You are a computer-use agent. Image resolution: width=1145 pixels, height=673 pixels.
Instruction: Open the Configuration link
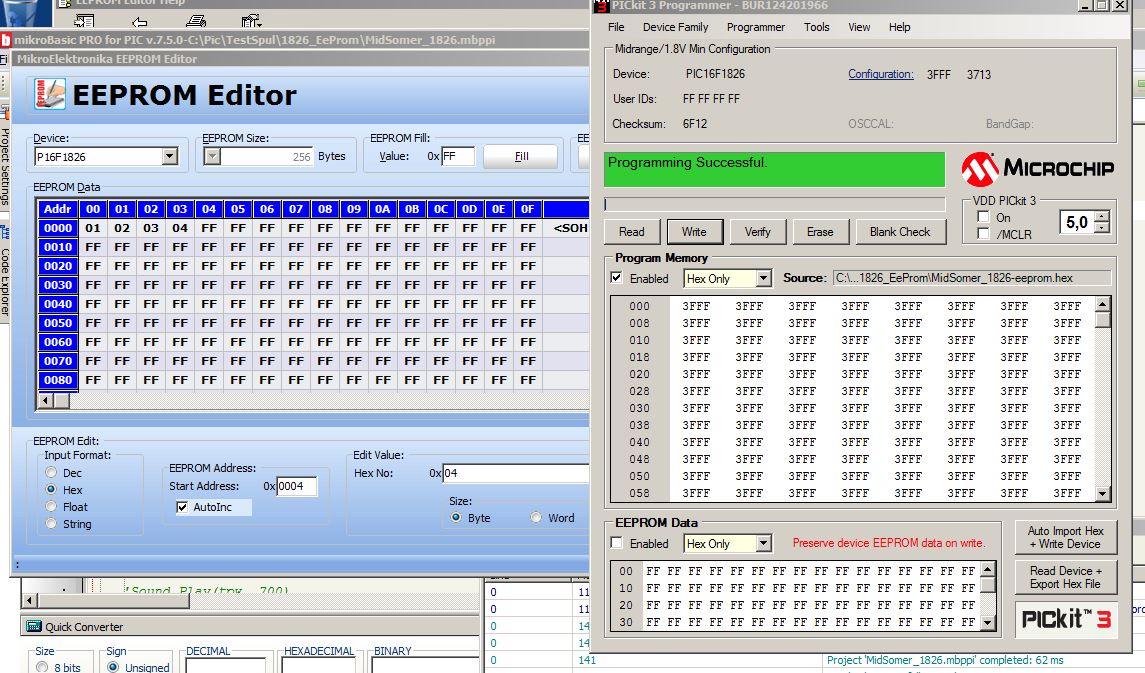[x=881, y=74]
